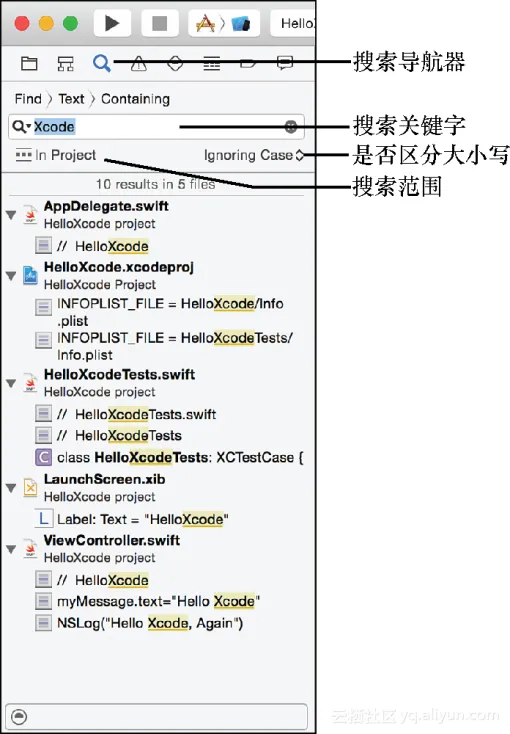This screenshot has width=510, height=734.
Task: Click the yellow minimize window button
Action: 46,23
